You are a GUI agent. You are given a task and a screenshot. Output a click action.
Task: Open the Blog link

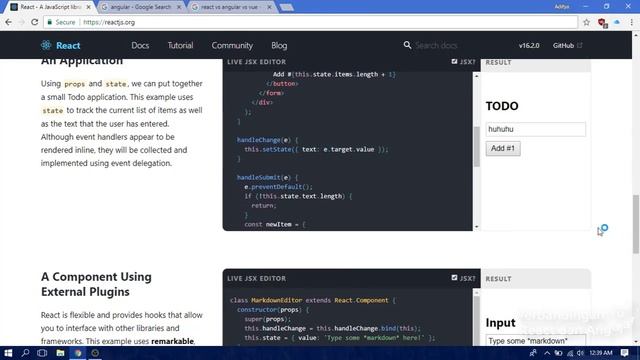[x=279, y=45]
